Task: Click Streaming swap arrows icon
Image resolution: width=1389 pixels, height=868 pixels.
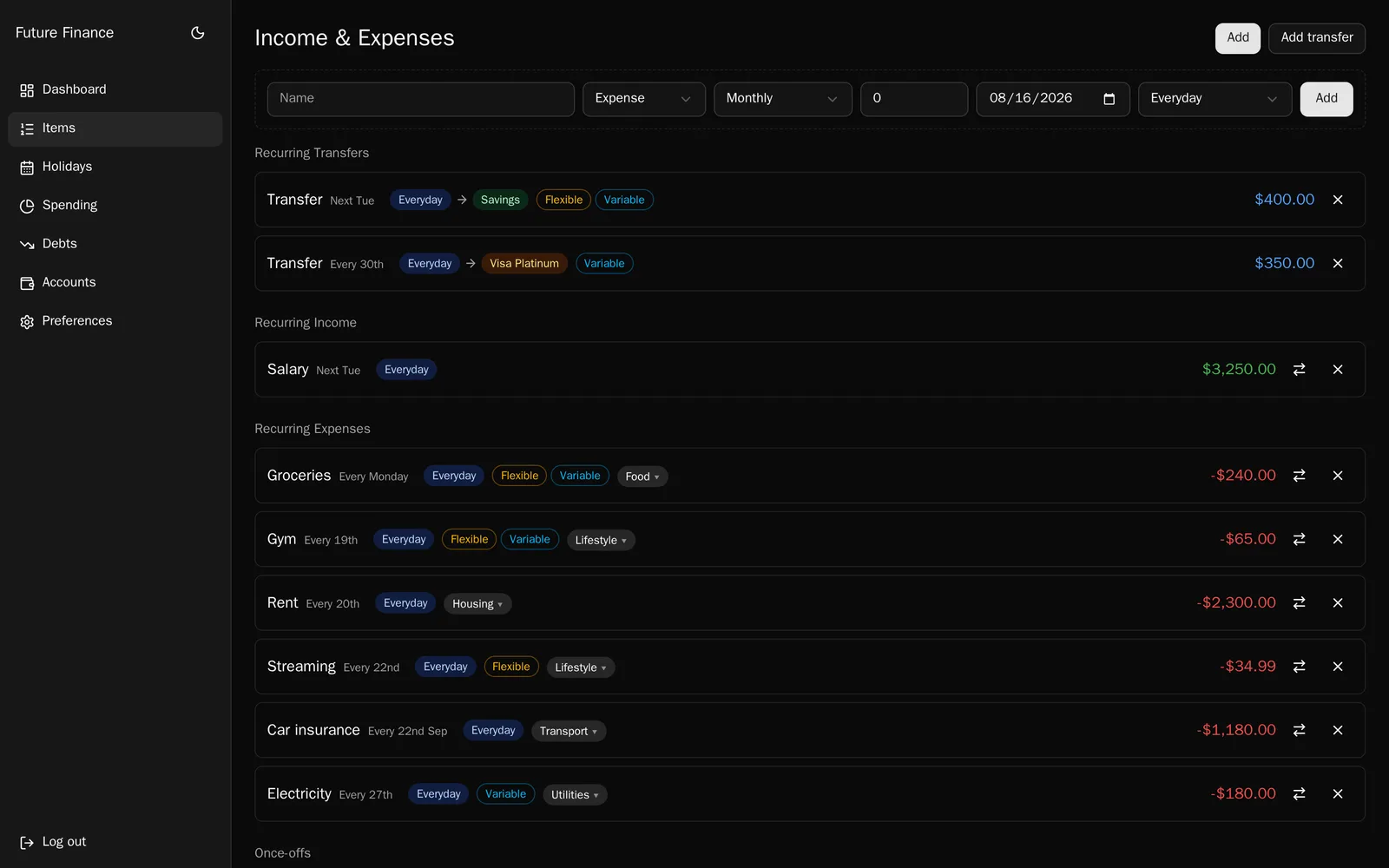Action: (x=1299, y=667)
